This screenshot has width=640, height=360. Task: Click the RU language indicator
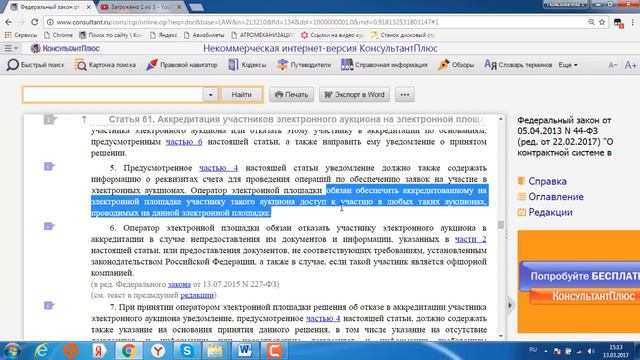pyautogui.click(x=533, y=349)
